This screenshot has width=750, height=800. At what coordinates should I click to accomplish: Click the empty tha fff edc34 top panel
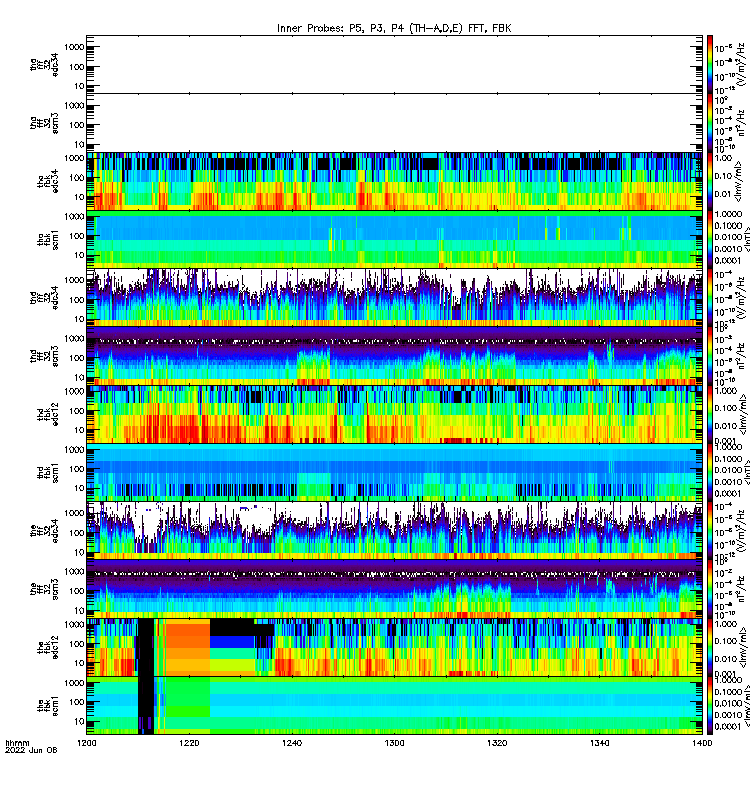[x=394, y=64]
